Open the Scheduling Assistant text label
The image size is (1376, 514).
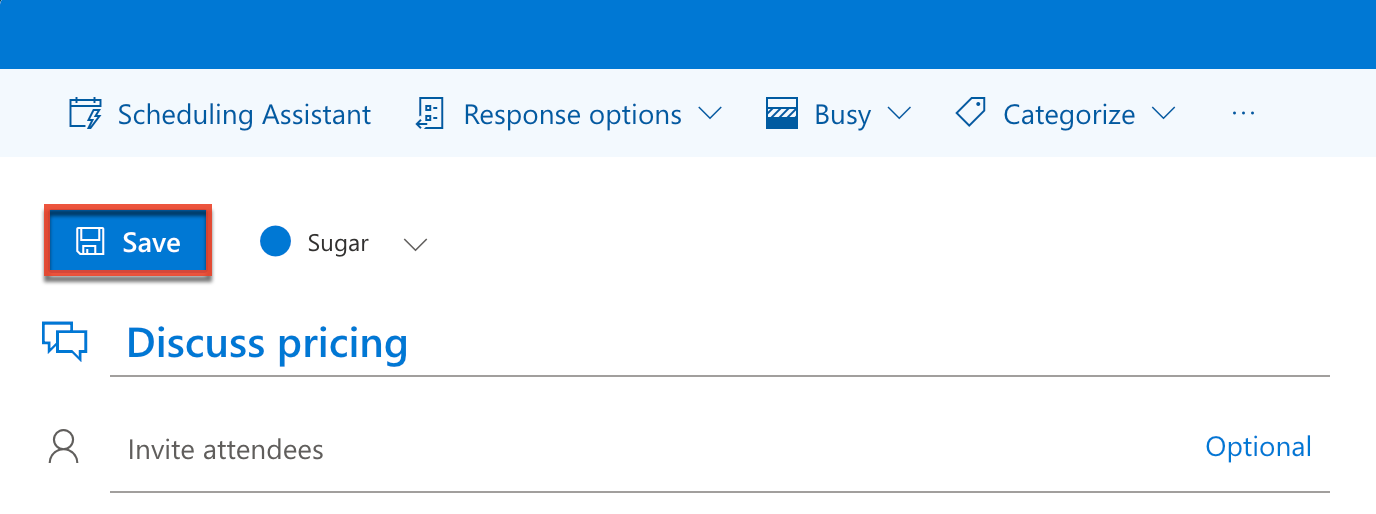coord(244,115)
